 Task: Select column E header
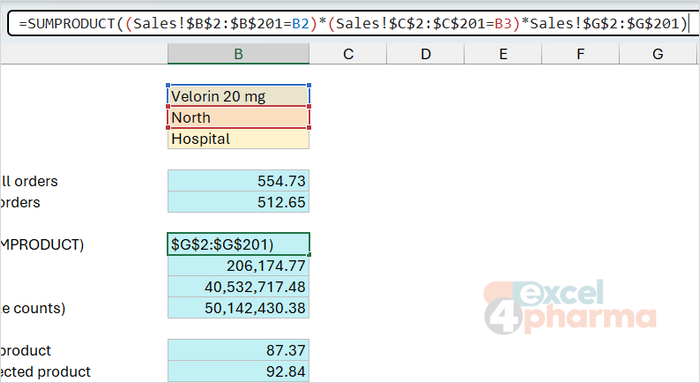tap(503, 54)
